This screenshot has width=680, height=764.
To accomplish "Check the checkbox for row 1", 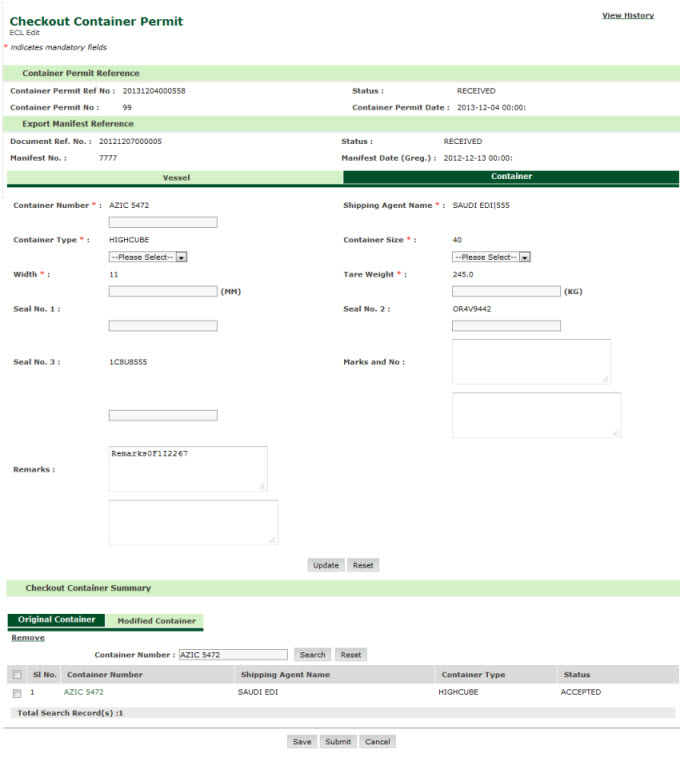I will 17,692.
